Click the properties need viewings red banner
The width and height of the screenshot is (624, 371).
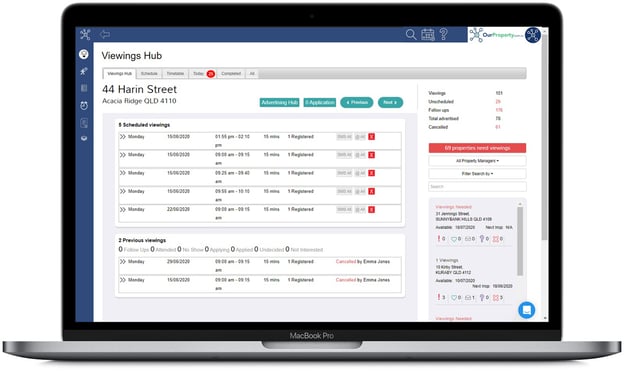477,148
